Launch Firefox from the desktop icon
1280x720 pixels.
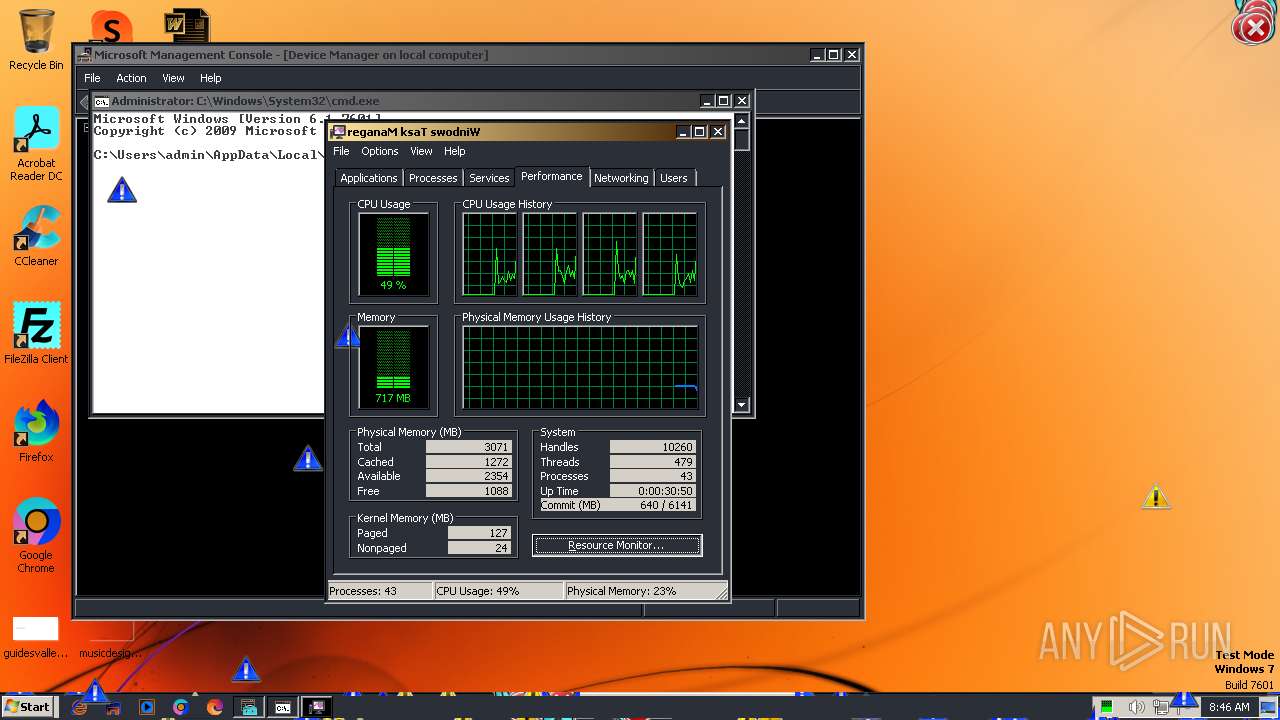tap(36, 432)
